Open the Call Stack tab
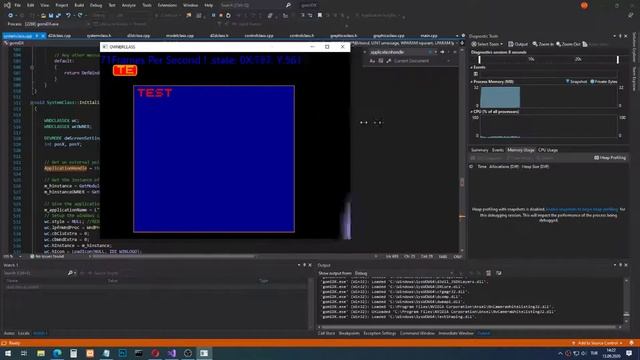This screenshot has height=360, width=640. click(327, 333)
